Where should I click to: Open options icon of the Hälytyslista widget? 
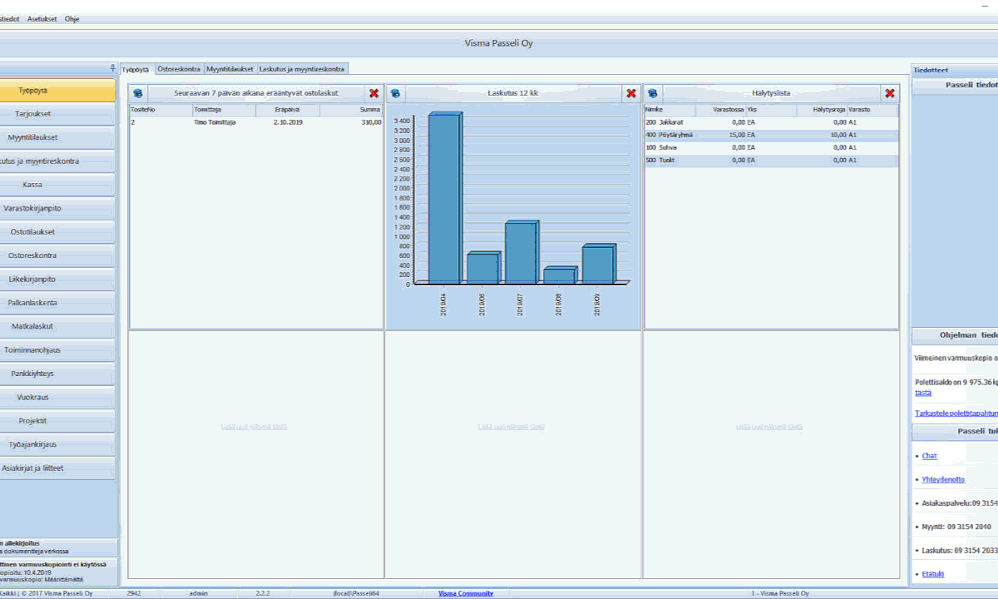pyautogui.click(x=652, y=93)
